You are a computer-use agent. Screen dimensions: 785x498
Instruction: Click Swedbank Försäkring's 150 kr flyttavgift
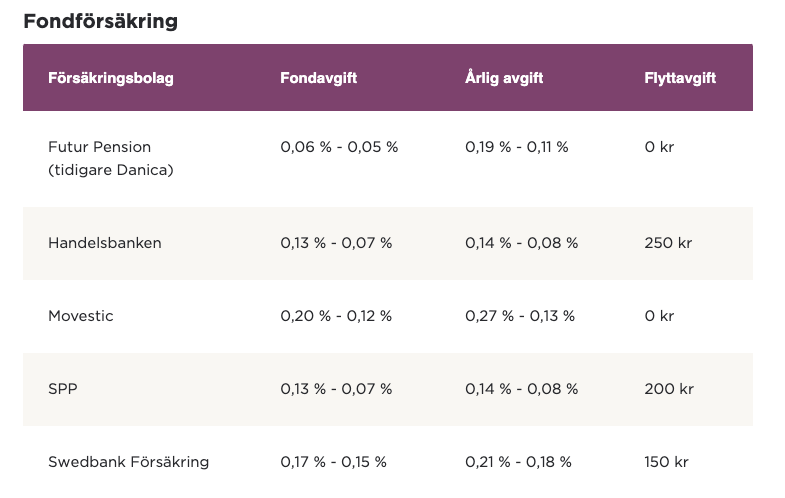click(667, 462)
